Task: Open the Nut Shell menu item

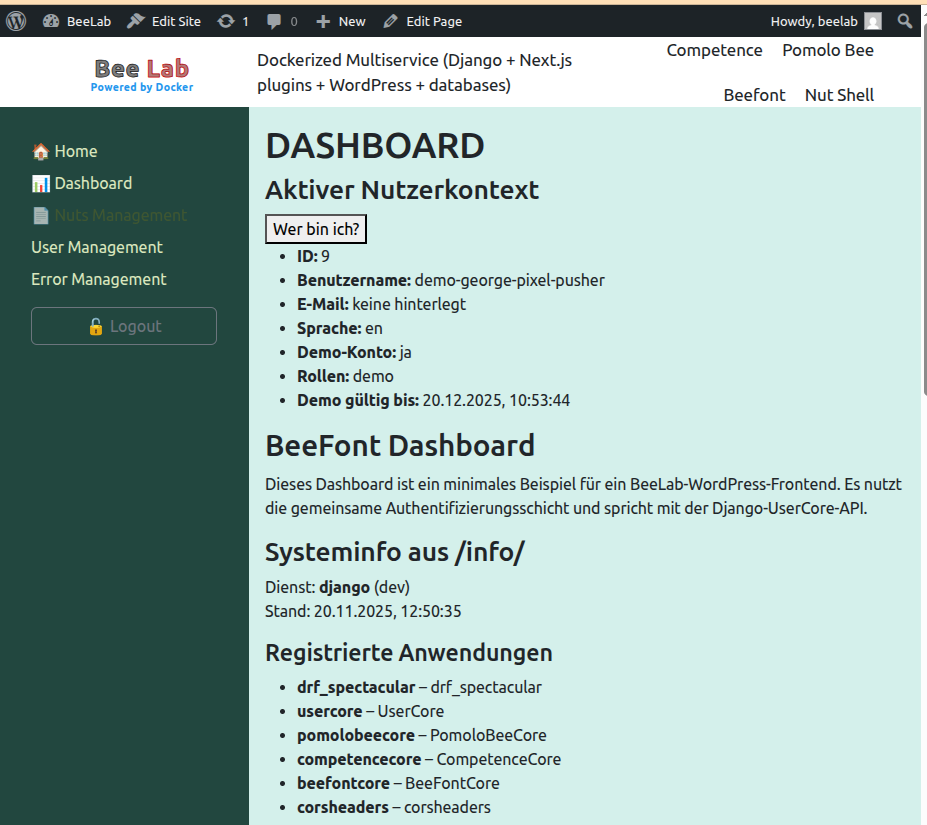Action: [839, 95]
